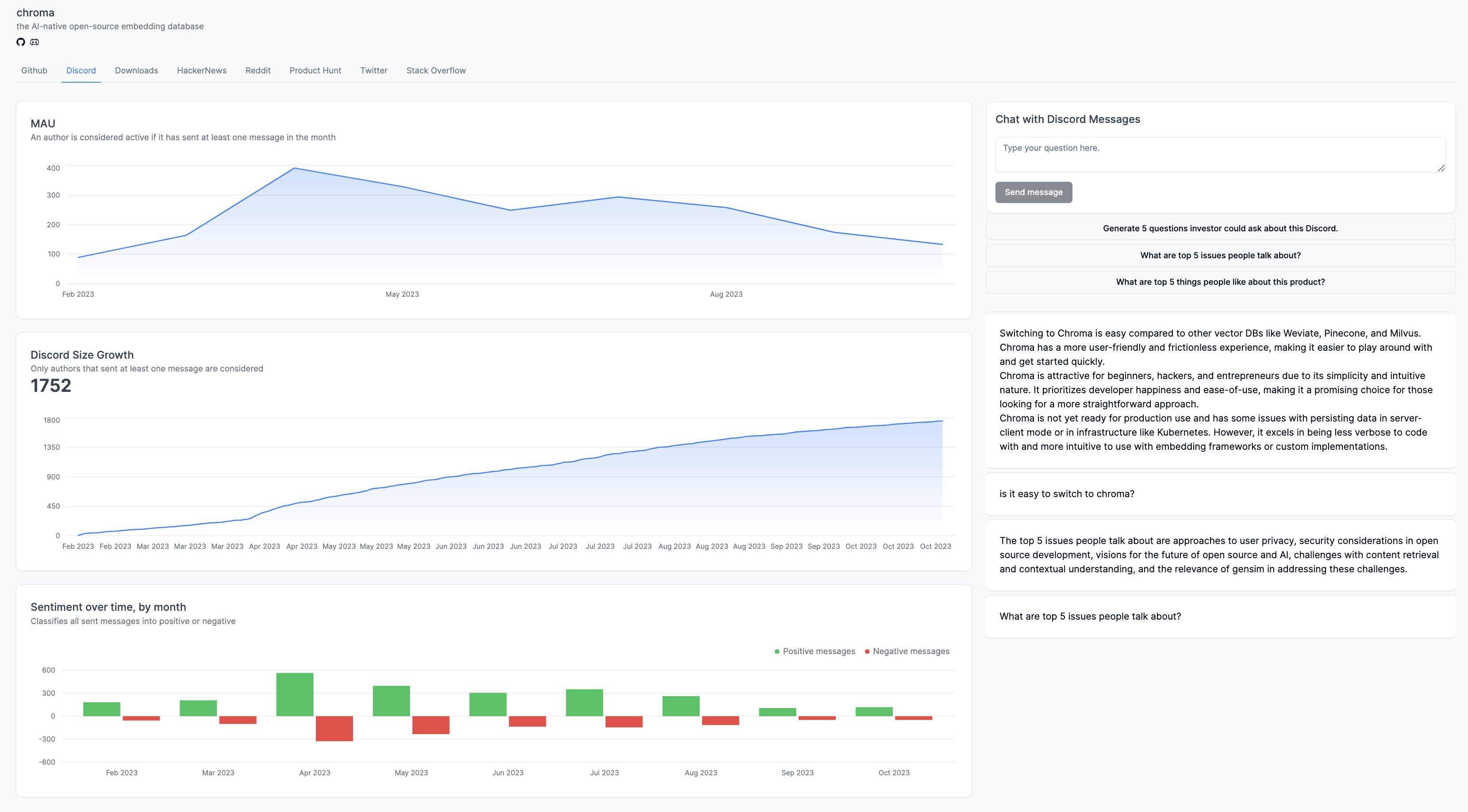
Task: Go to the Product Hunt tab
Action: coord(315,71)
